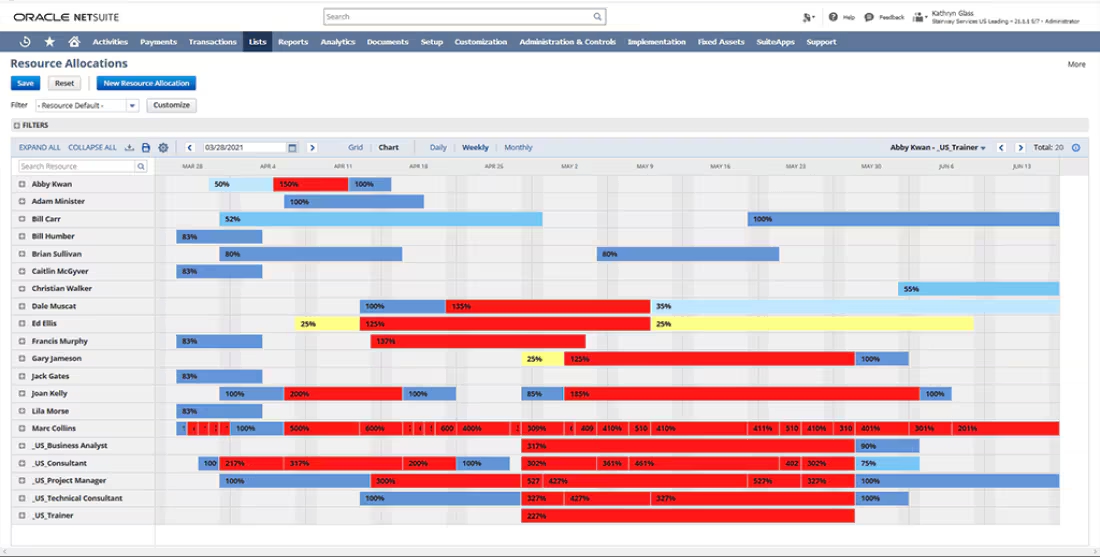Screen dimensions: 1100x557
Task: Expand the _US_Trainer row
Action: click(x=22, y=516)
